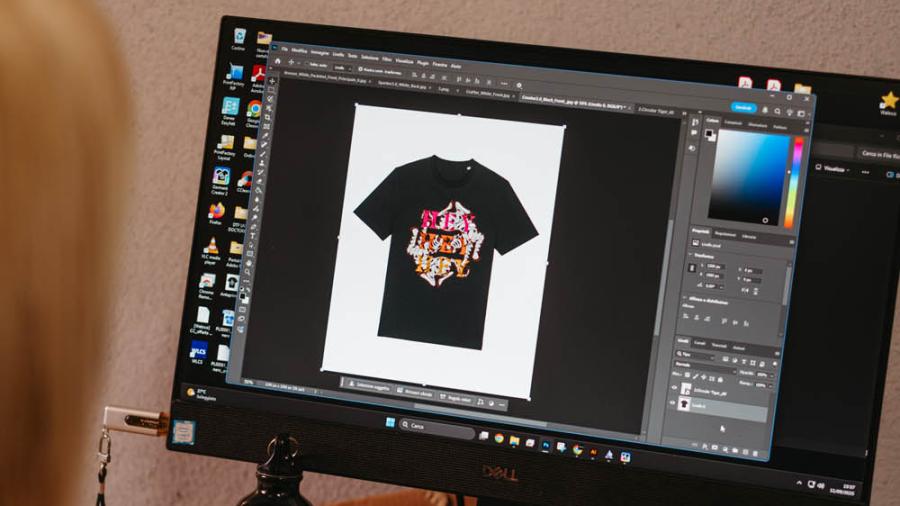Open the Livello dropdown in options bar
This screenshot has width=900, height=506.
pos(342,68)
